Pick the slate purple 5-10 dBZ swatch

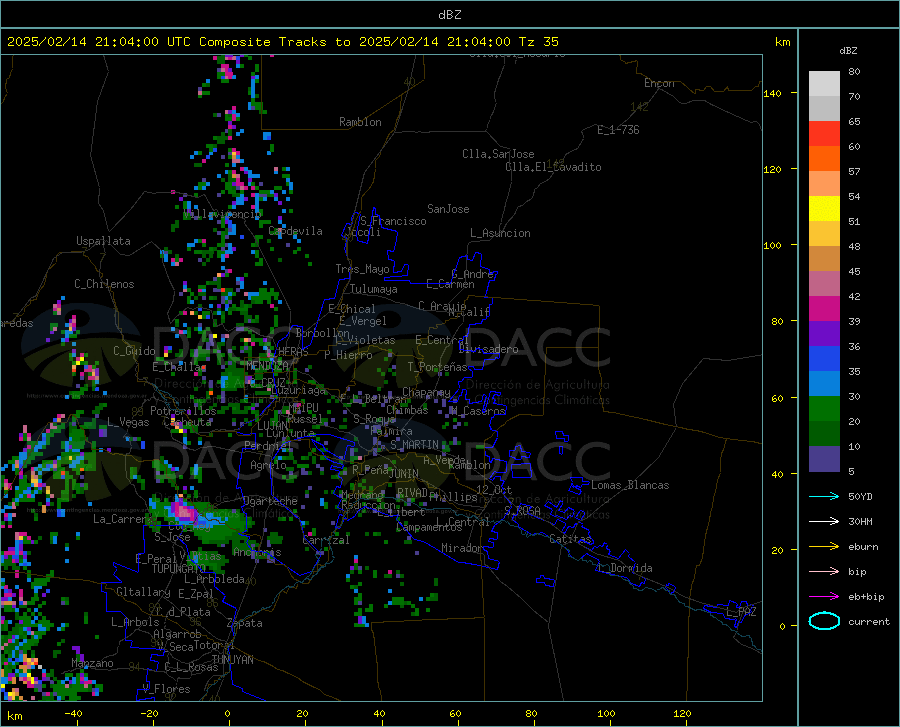pos(824,459)
